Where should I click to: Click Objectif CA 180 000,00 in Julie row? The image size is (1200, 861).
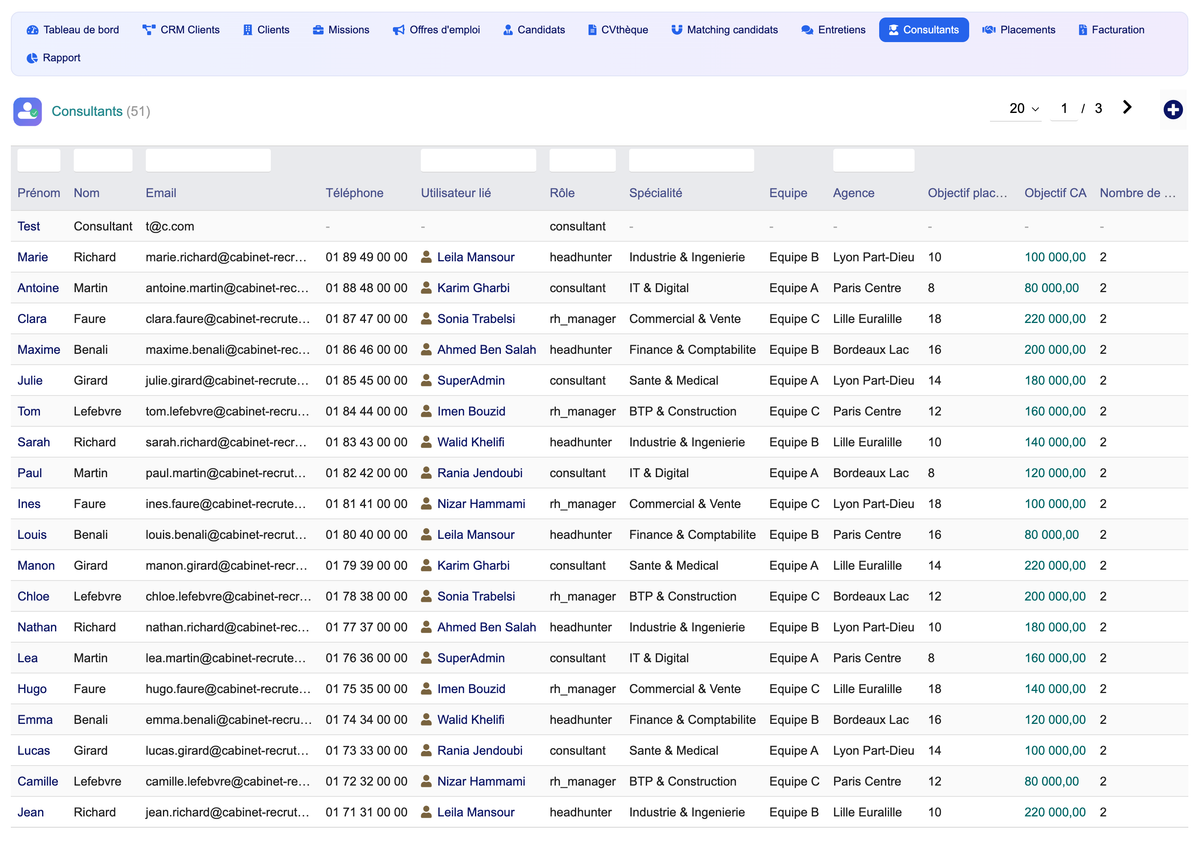click(1055, 380)
